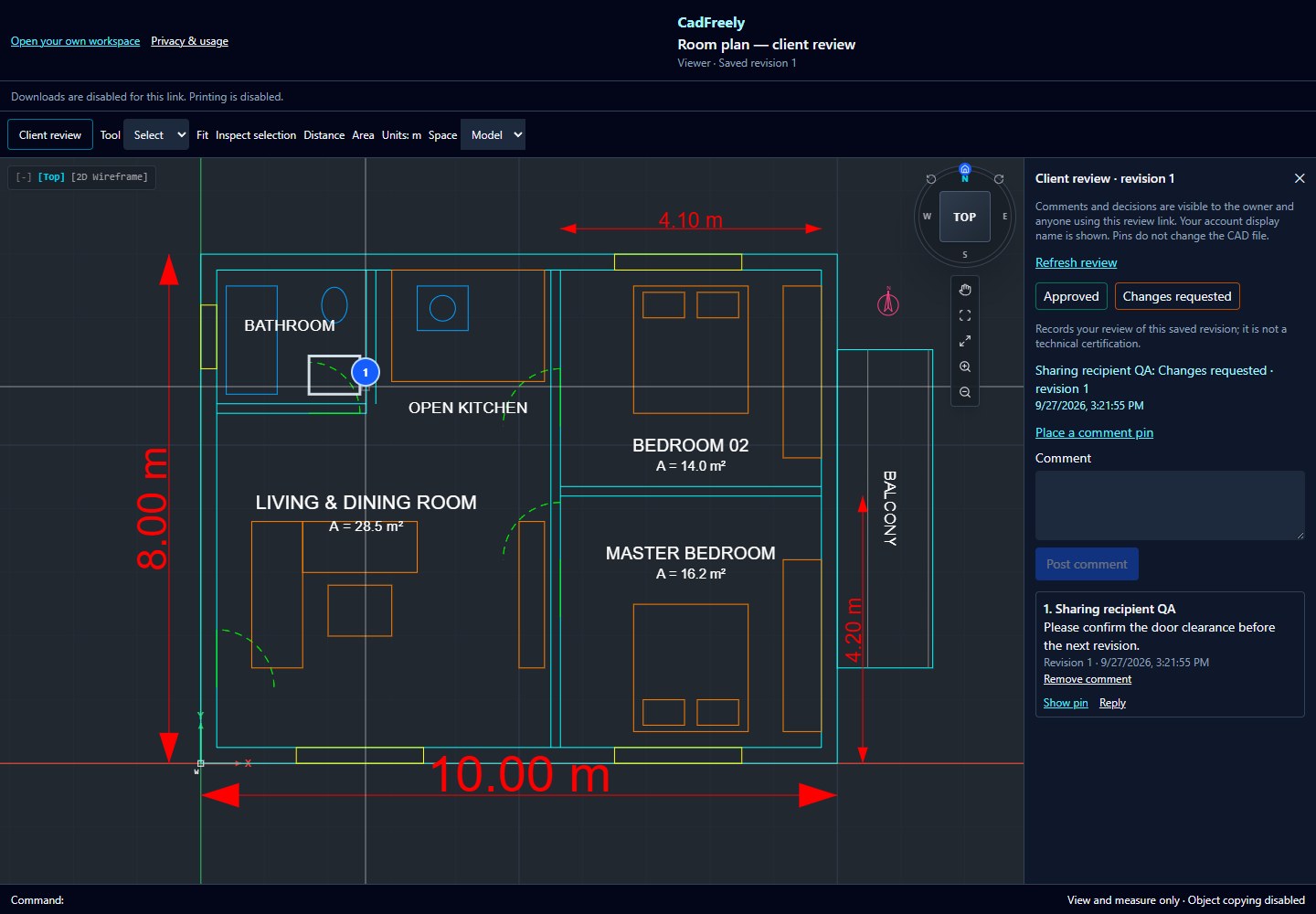Click the 10.00 m dimension text
1316x914 pixels.
point(520,775)
